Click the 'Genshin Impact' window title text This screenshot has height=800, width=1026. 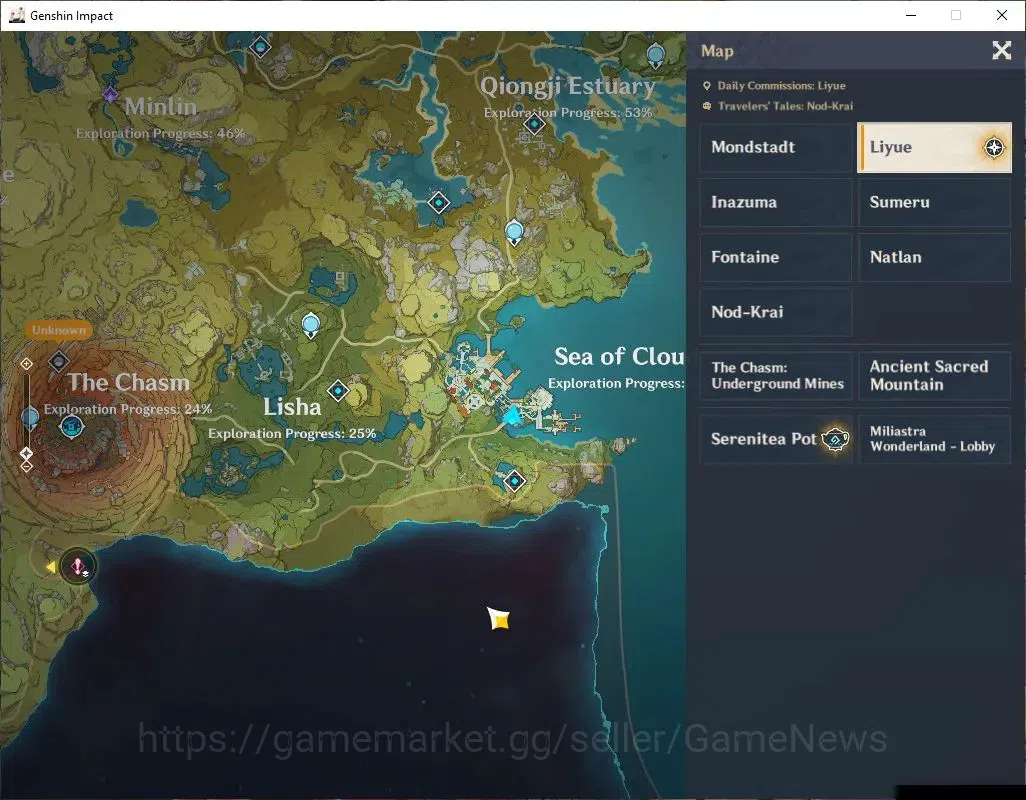click(x=71, y=16)
